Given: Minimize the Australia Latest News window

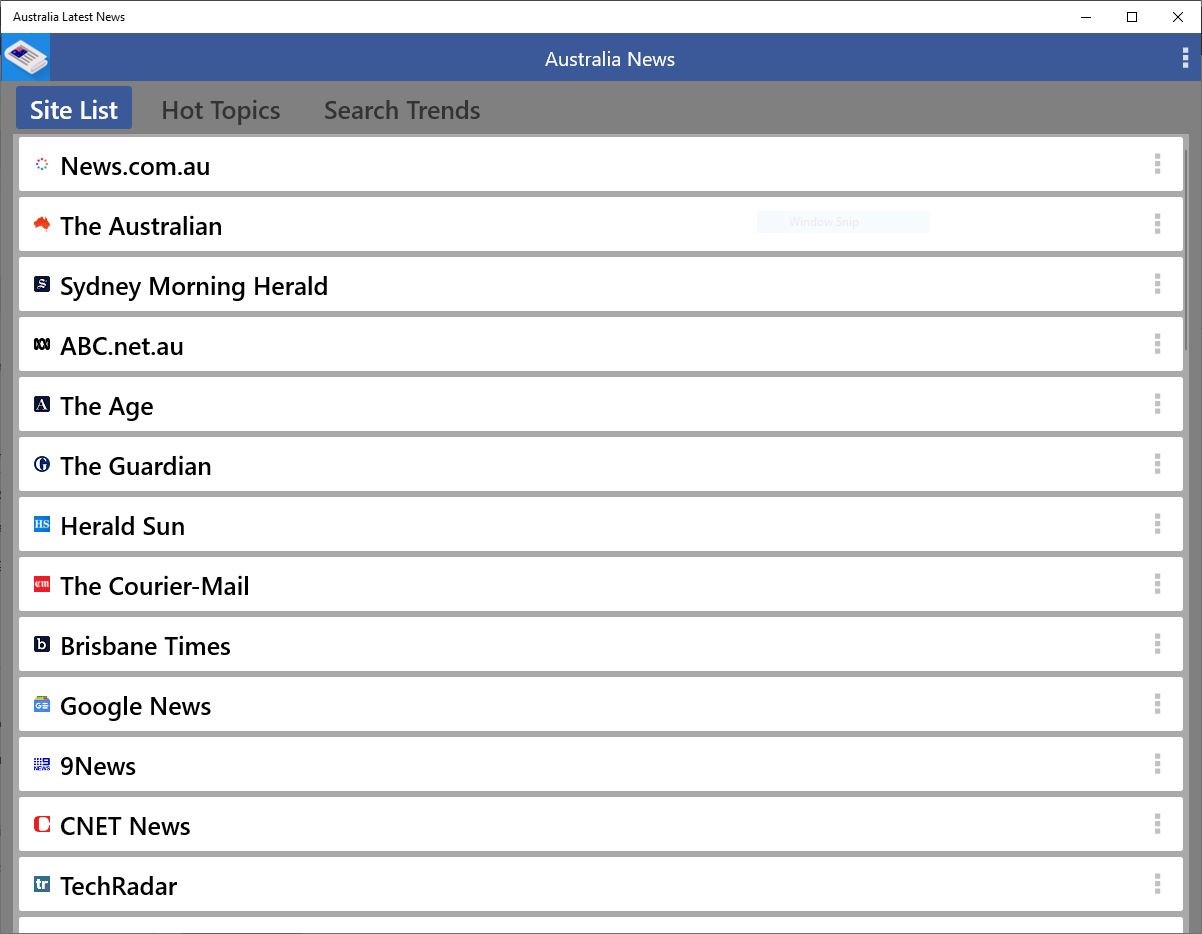Looking at the screenshot, I should tap(1086, 17).
